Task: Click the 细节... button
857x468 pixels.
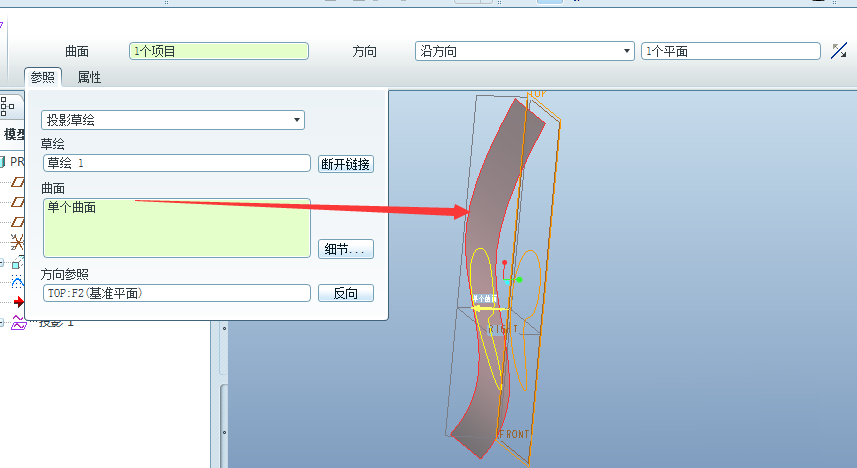Action: (x=346, y=249)
